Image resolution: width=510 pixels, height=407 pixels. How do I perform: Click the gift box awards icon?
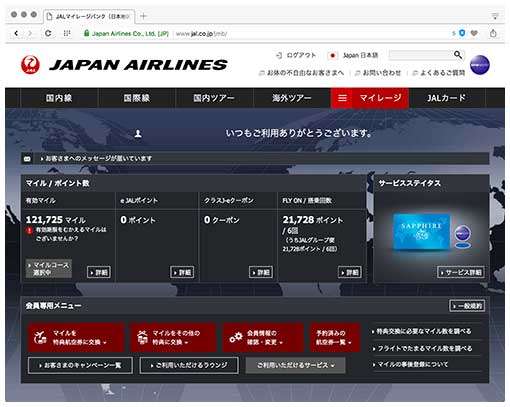(x=142, y=337)
